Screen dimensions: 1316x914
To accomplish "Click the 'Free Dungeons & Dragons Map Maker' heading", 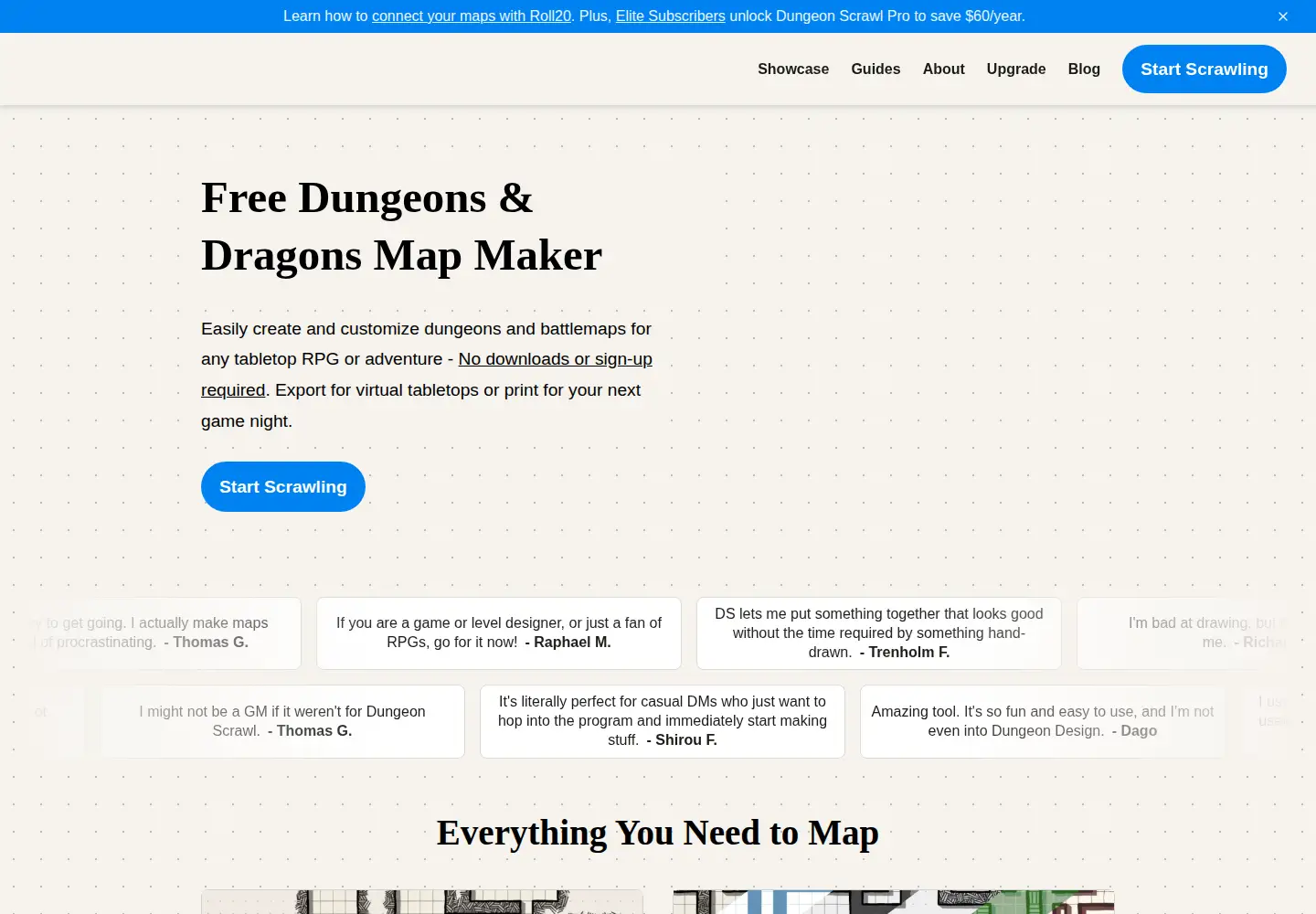I will tap(401, 227).
